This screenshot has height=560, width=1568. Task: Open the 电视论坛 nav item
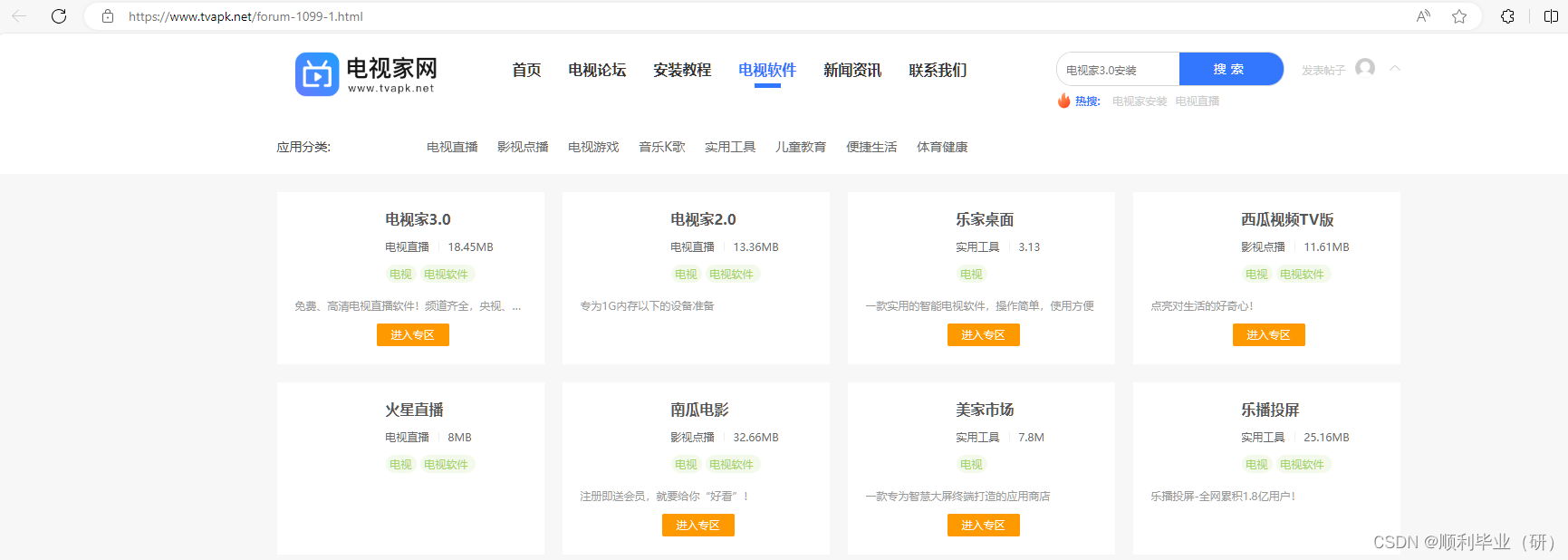[x=597, y=70]
